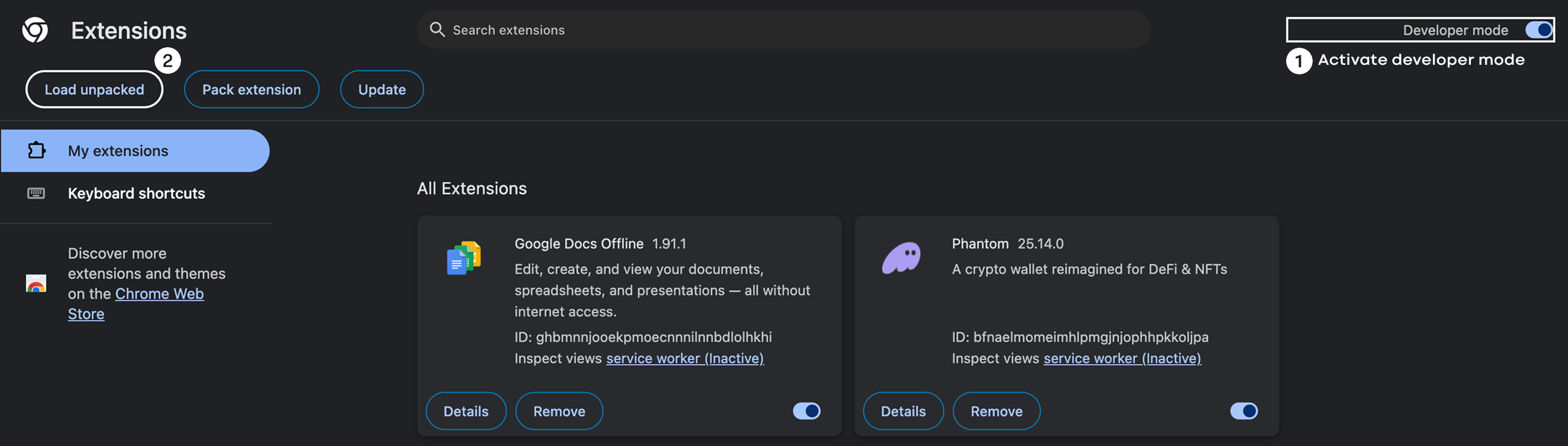This screenshot has width=1568, height=446.
Task: Open the Chrome Web Store link
Action: point(159,294)
